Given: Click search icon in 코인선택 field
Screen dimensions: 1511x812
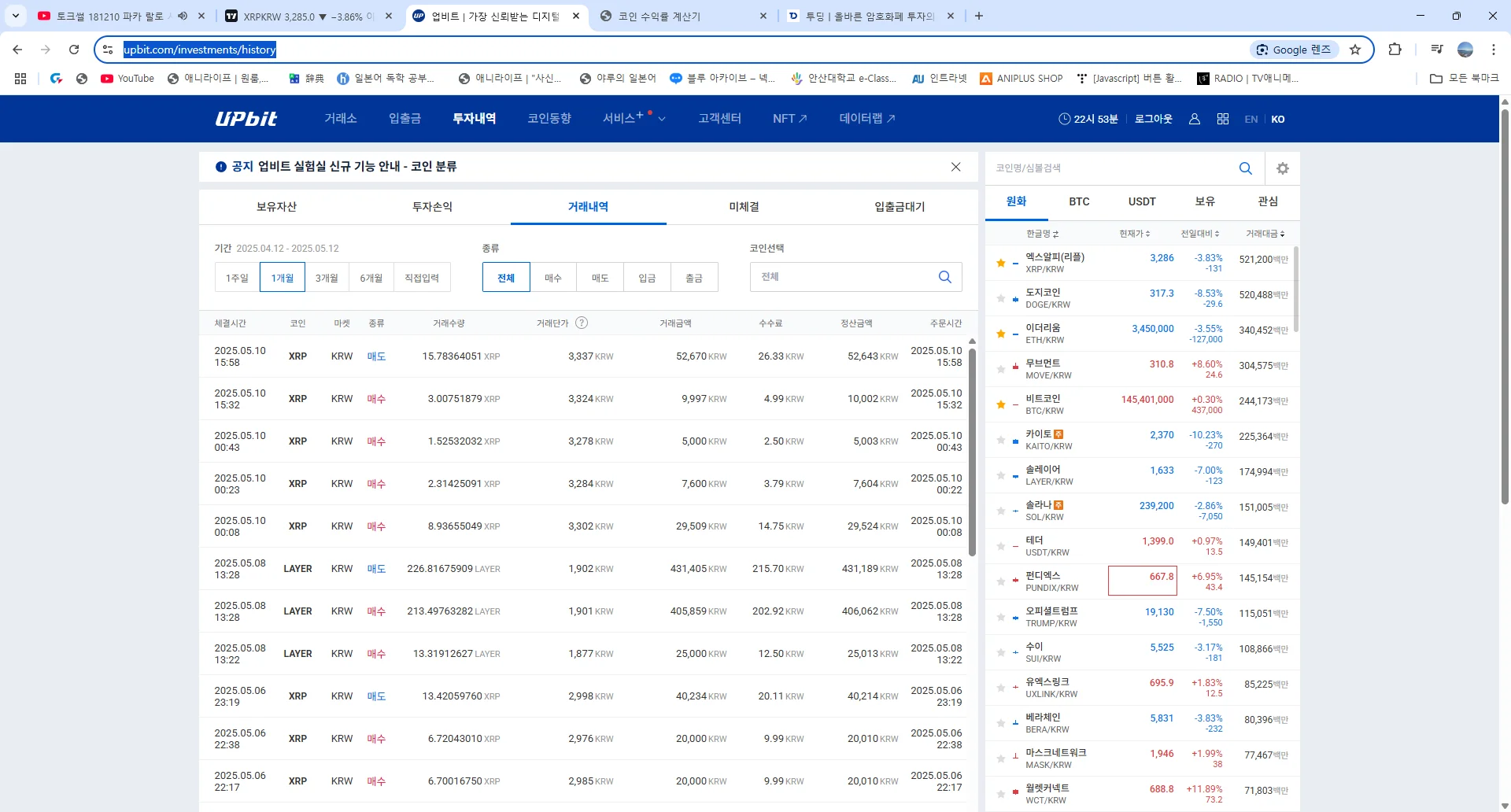Looking at the screenshot, I should point(944,277).
